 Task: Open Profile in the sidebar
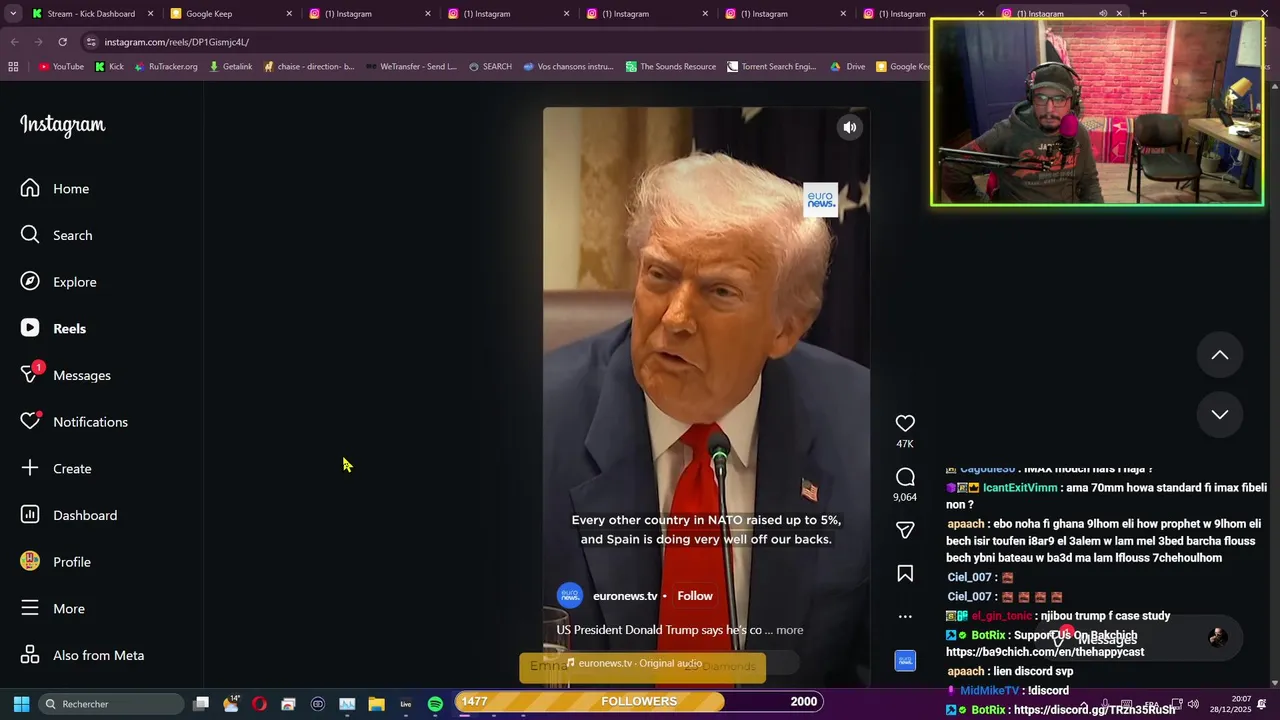click(56, 562)
